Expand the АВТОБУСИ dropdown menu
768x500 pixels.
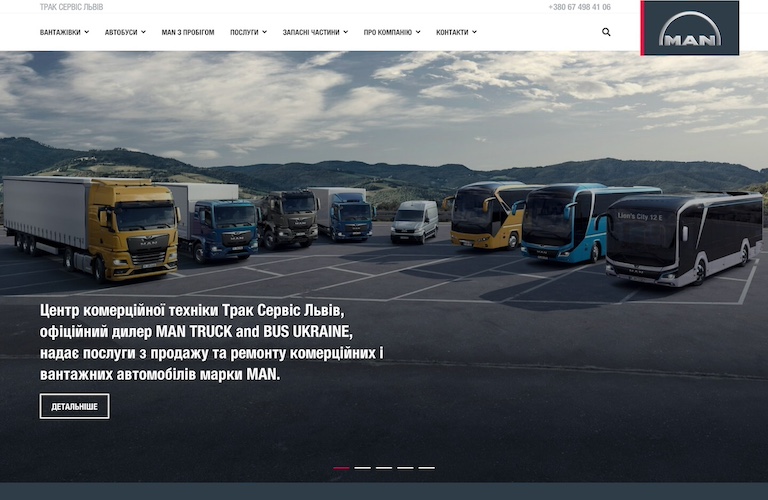pyautogui.click(x=125, y=32)
